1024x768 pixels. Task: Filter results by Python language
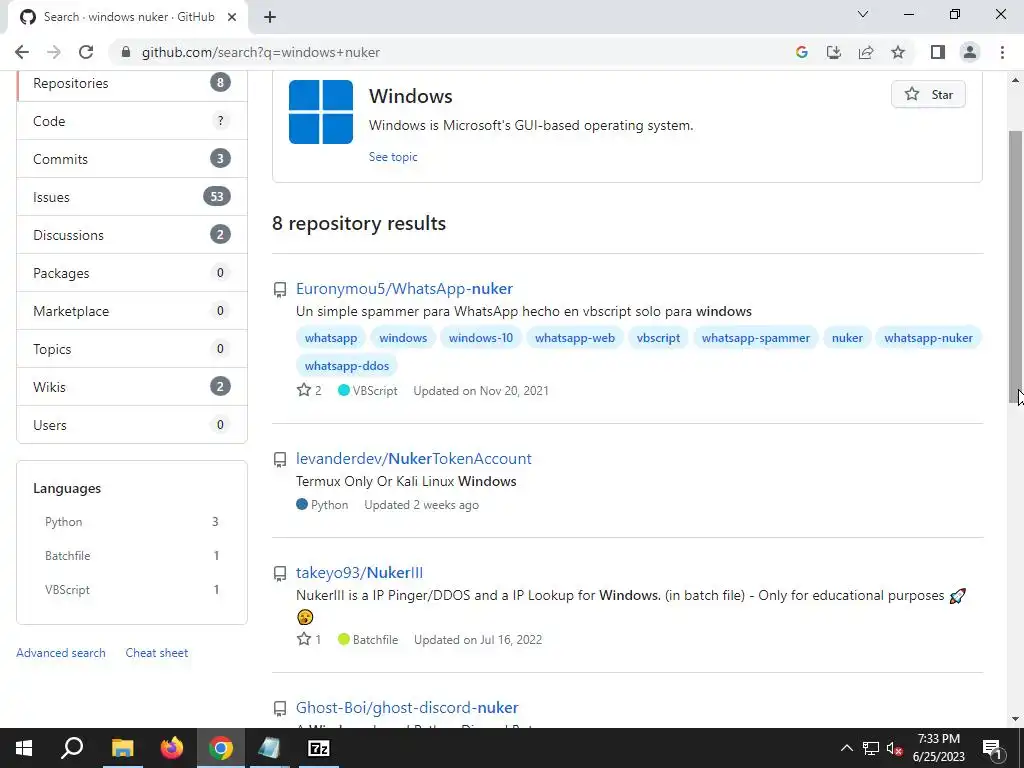132,522
